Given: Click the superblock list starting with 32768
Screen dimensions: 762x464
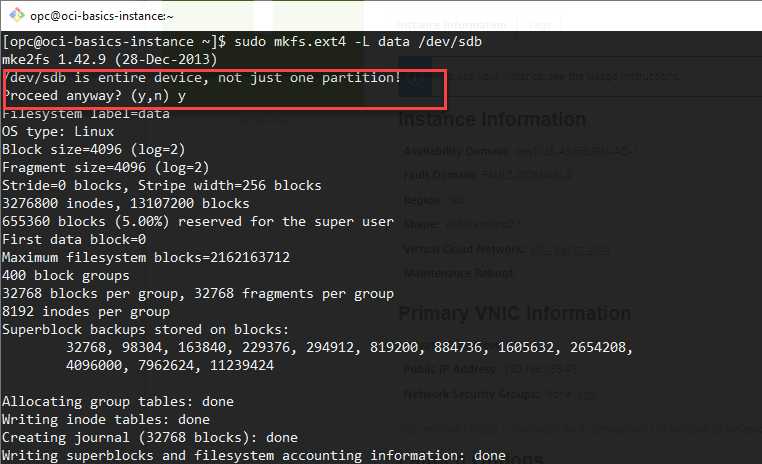Looking at the screenshot, I should pyautogui.click(x=349, y=347).
